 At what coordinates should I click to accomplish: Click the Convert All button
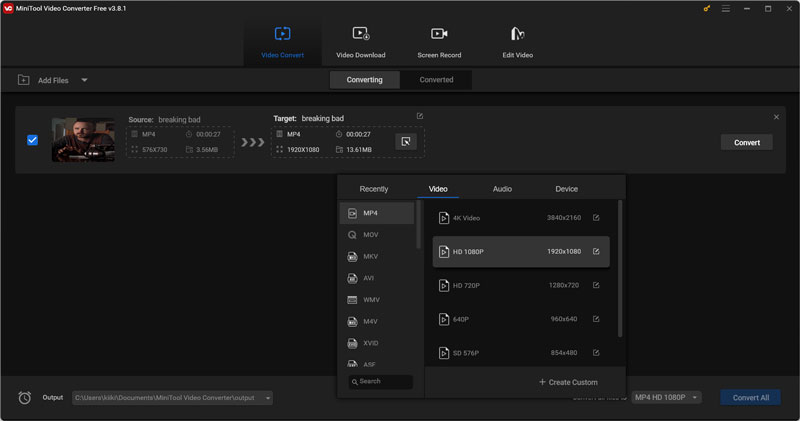tap(751, 398)
